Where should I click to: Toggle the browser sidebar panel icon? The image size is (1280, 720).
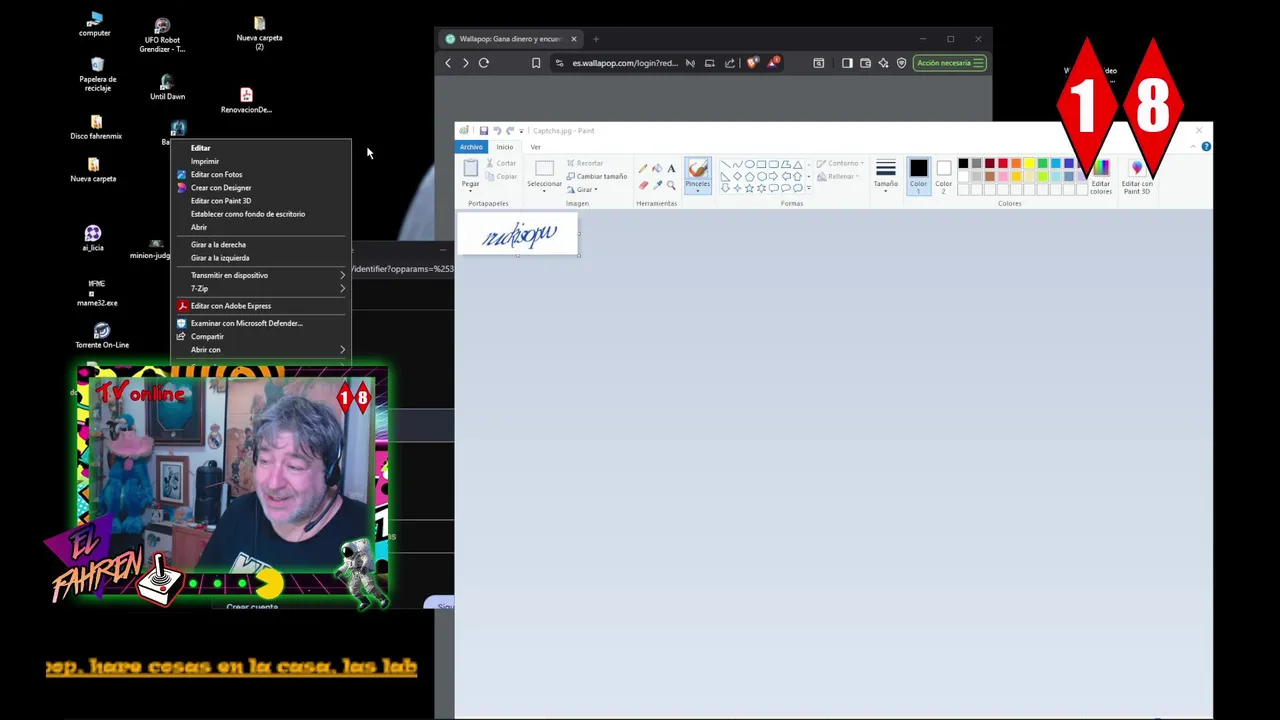tap(847, 63)
